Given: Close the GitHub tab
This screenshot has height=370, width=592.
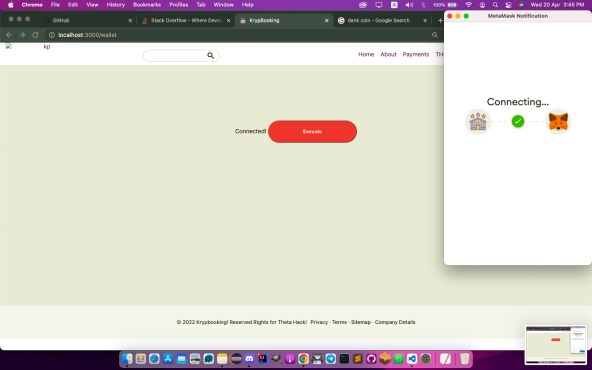Looking at the screenshot, I should (x=130, y=20).
